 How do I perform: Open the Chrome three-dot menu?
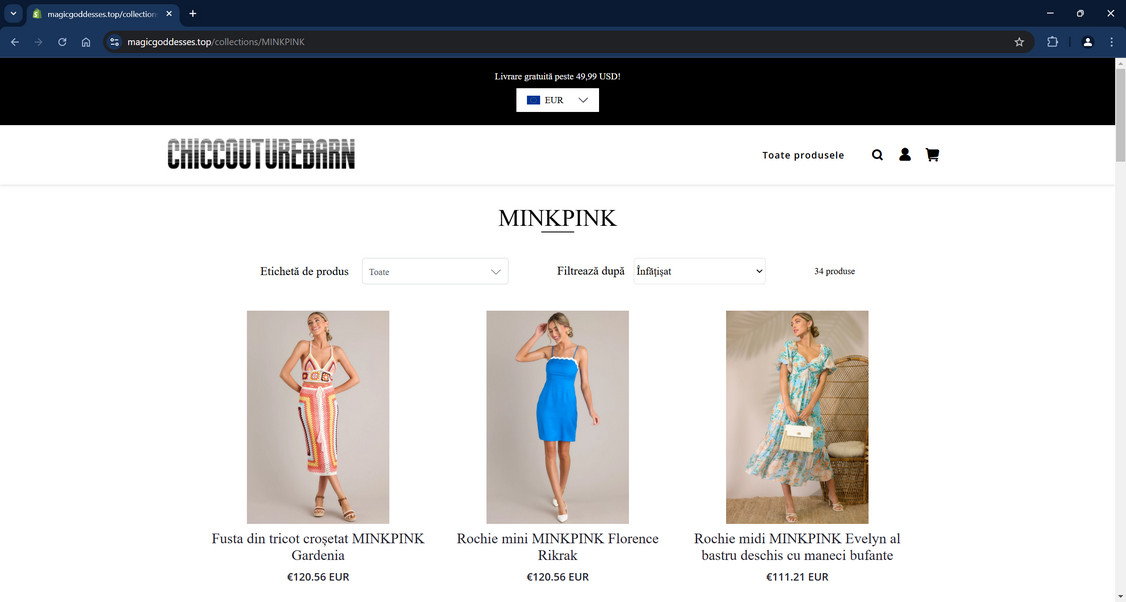(x=1111, y=42)
